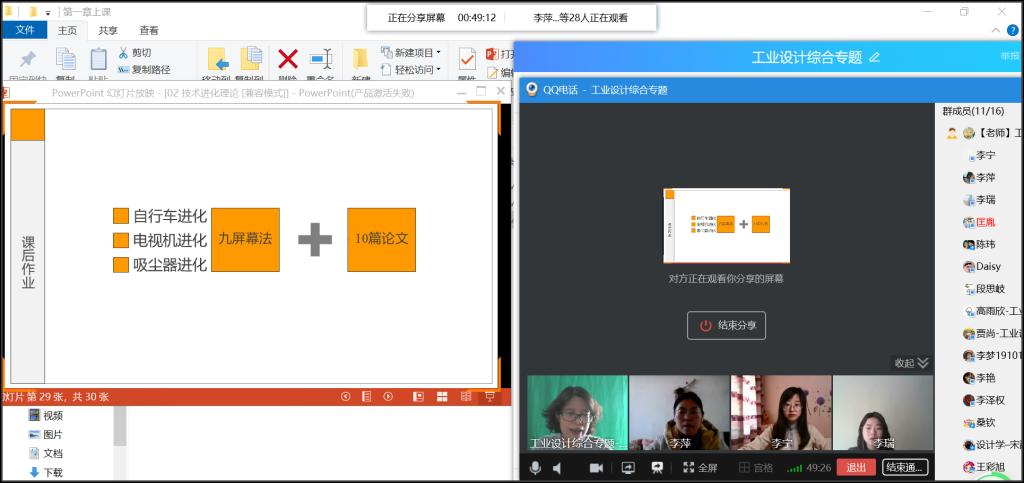Open the 查看 ribbon tab

point(148,30)
